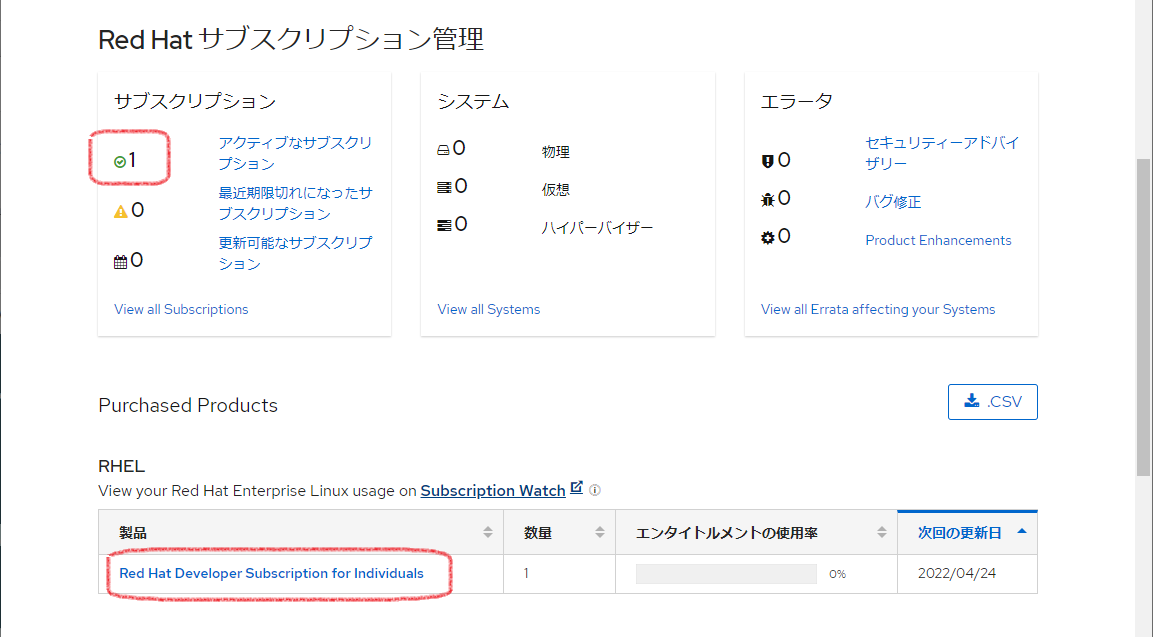Open バグ修正 link
The width and height of the screenshot is (1153, 637).
coord(893,202)
